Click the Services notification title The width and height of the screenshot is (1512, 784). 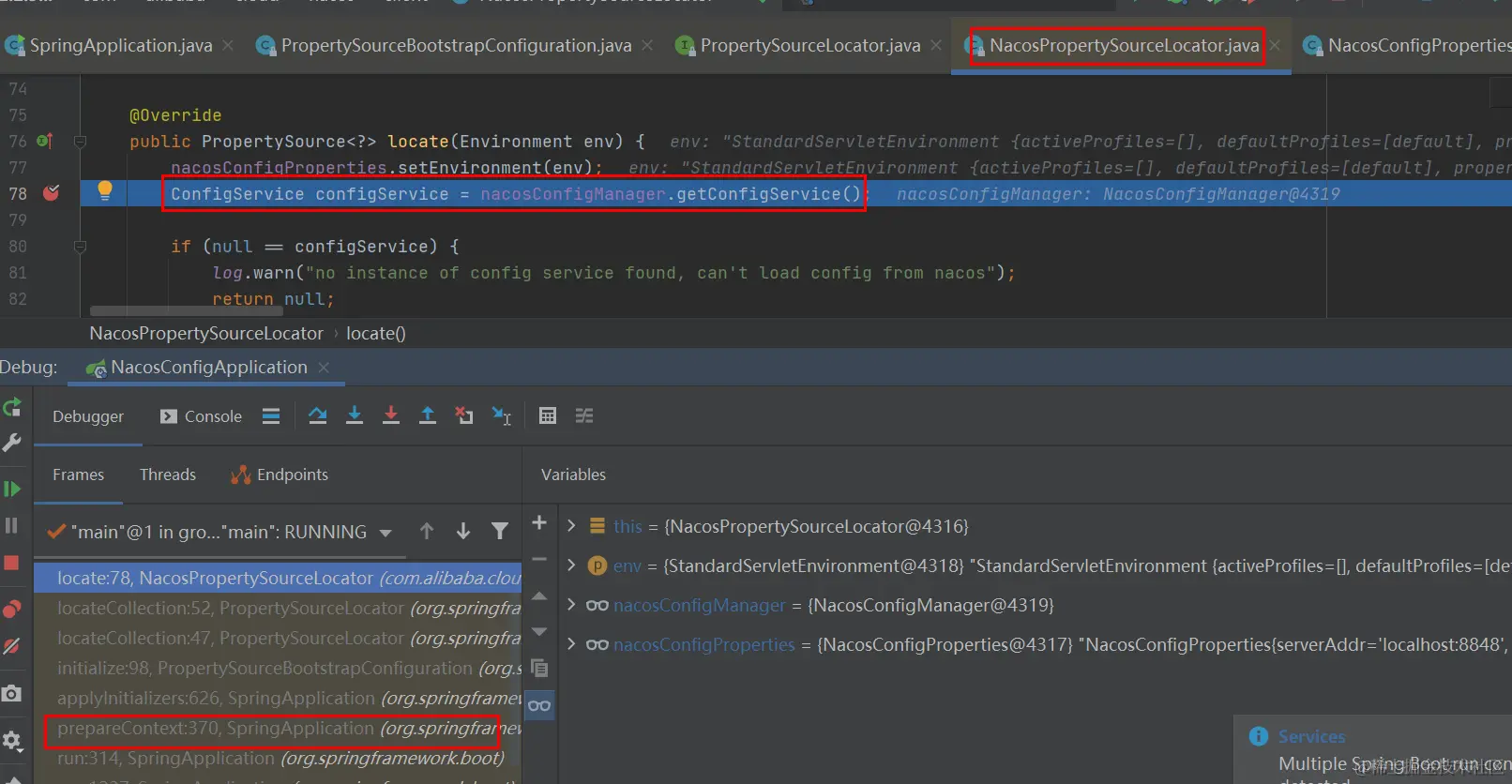point(1311,737)
